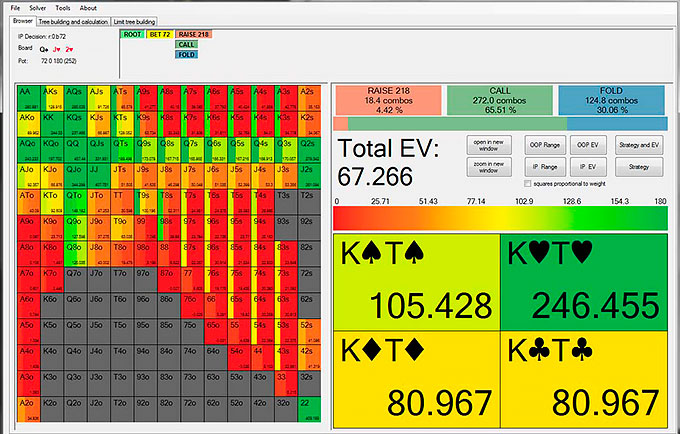Viewport: 680px width, 434px height.
Task: Select the BET 72 tree node
Action: (159, 34)
